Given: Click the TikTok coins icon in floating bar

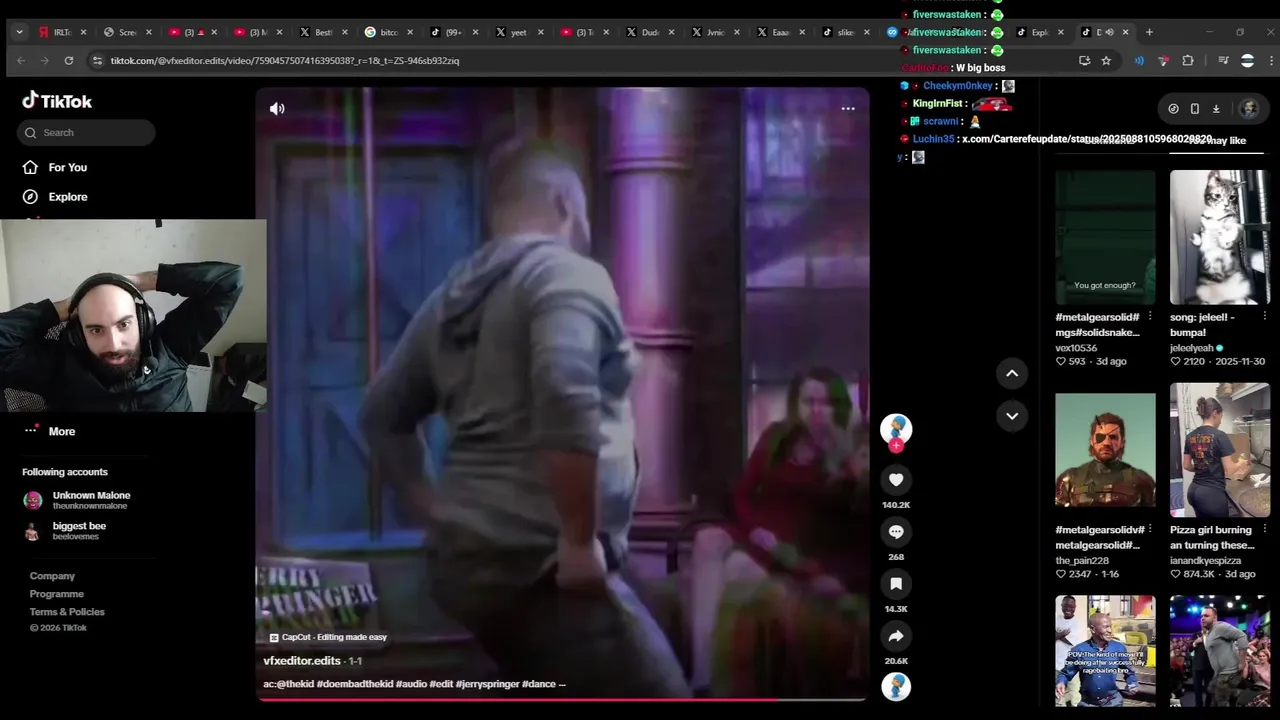Looking at the screenshot, I should [x=1174, y=109].
